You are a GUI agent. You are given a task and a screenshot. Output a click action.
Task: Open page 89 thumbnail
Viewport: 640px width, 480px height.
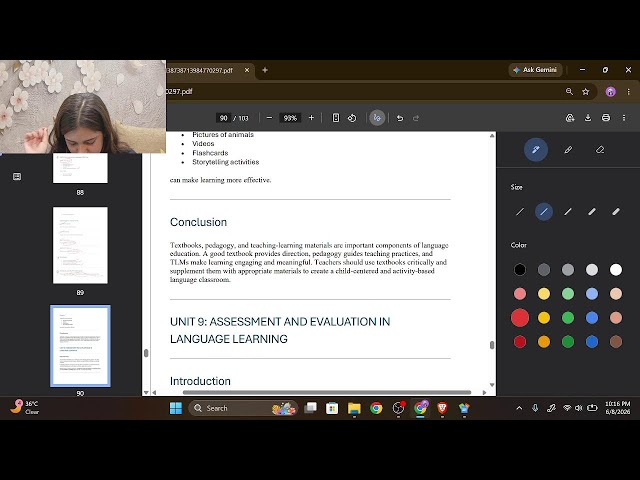80,245
